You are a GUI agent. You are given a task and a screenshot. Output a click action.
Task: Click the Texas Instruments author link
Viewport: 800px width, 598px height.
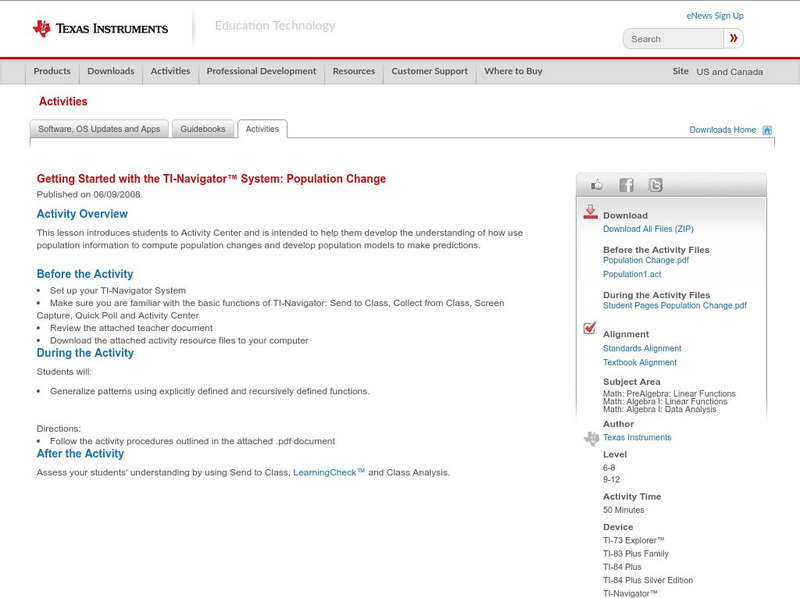tap(637, 438)
